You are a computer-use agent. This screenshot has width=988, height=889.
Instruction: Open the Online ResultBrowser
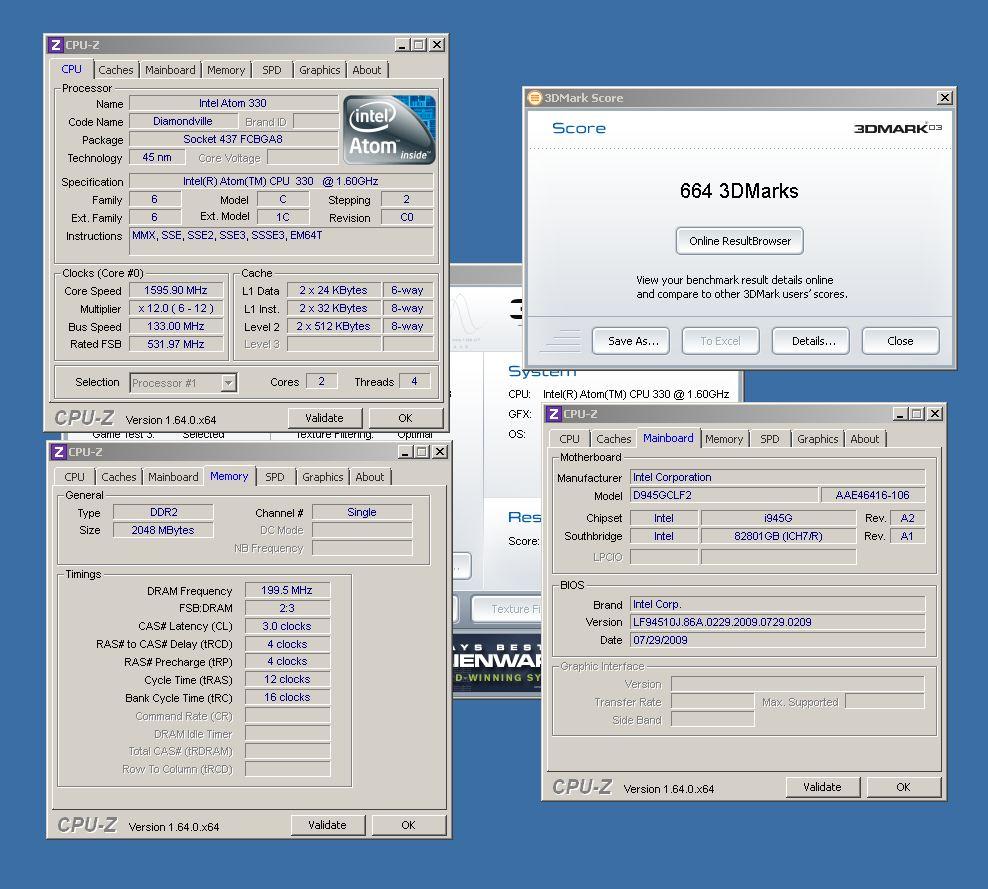click(x=740, y=241)
